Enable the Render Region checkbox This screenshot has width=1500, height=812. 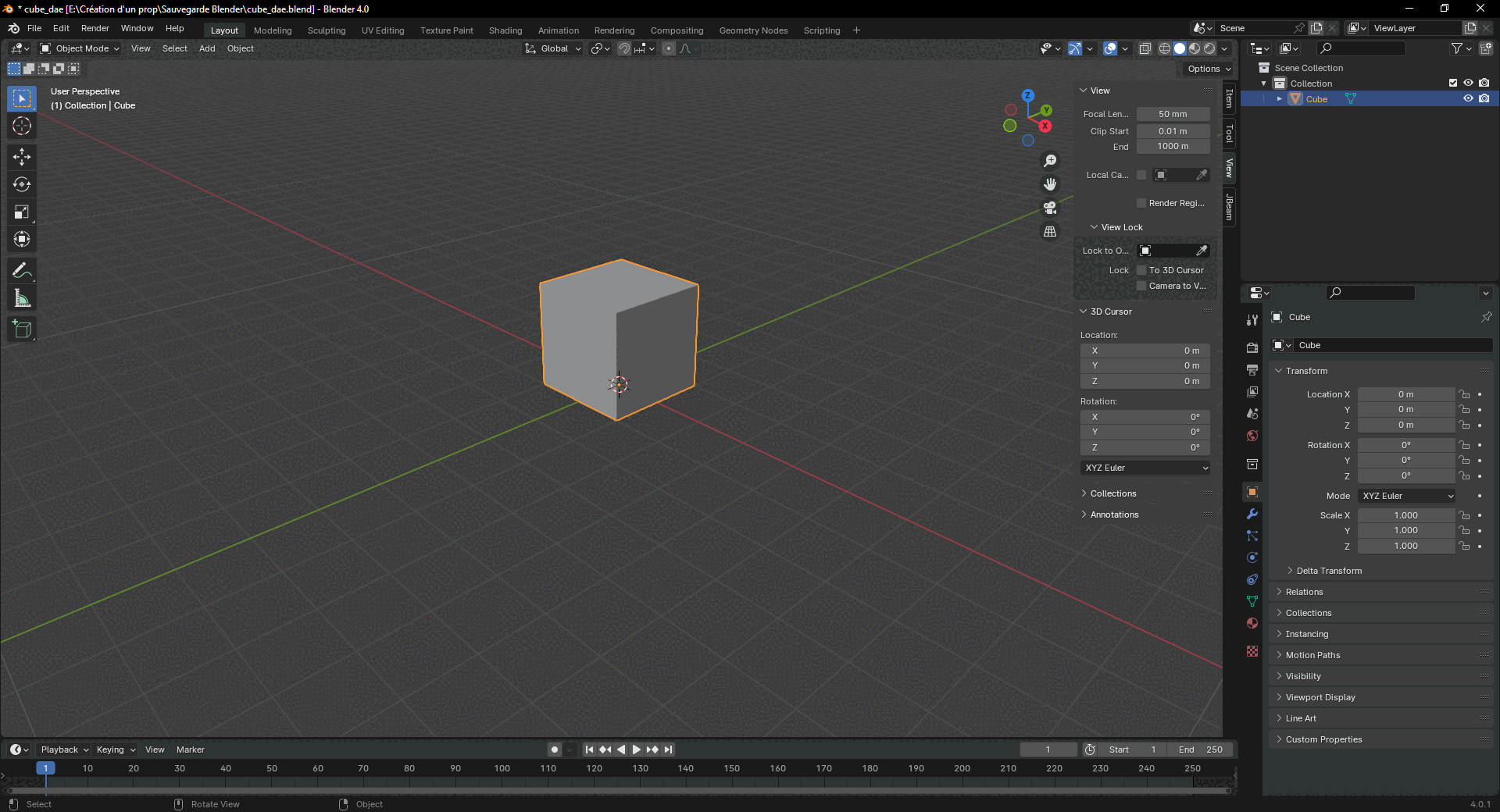pyautogui.click(x=1141, y=203)
